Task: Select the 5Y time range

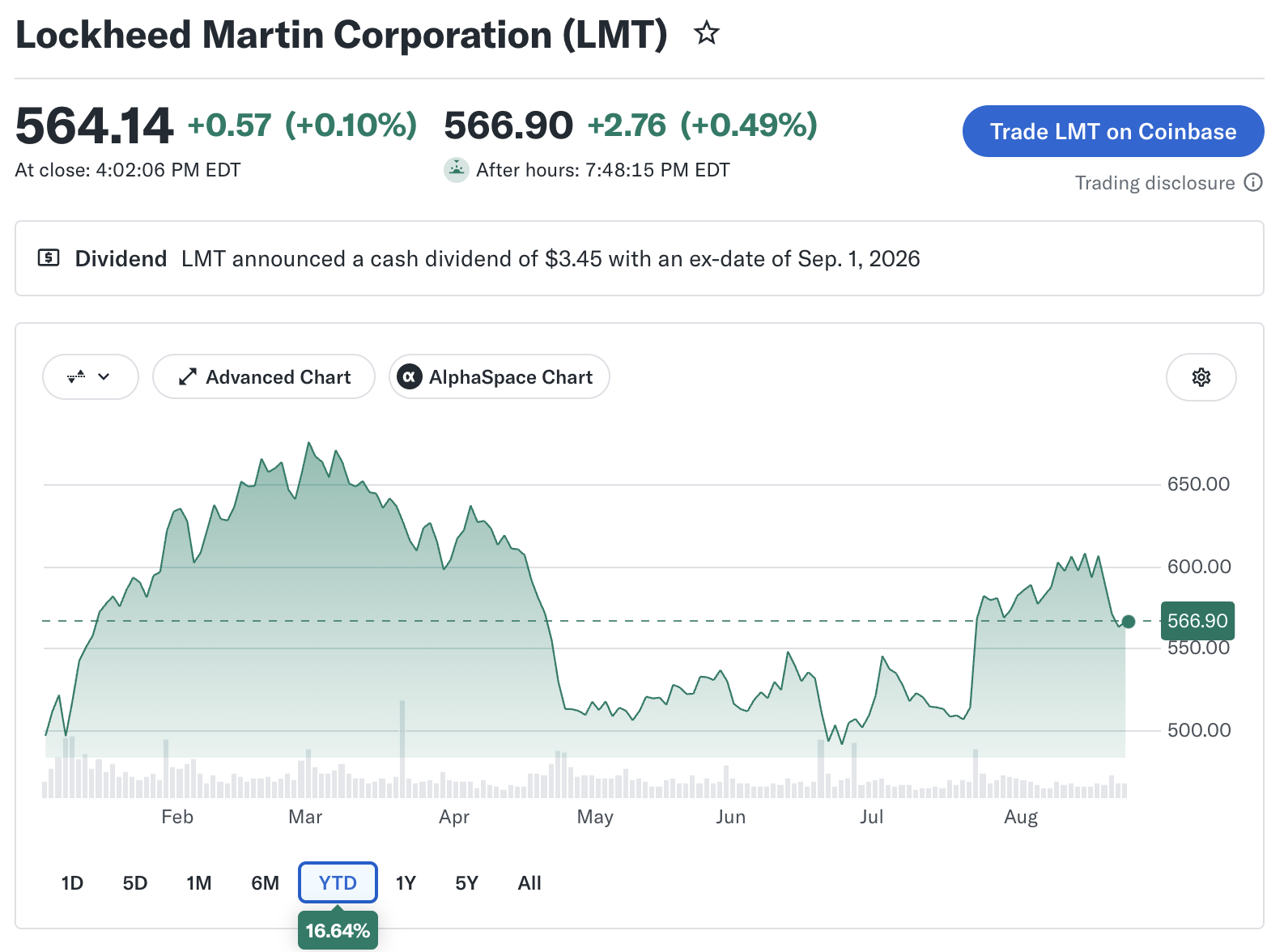Action: (467, 882)
